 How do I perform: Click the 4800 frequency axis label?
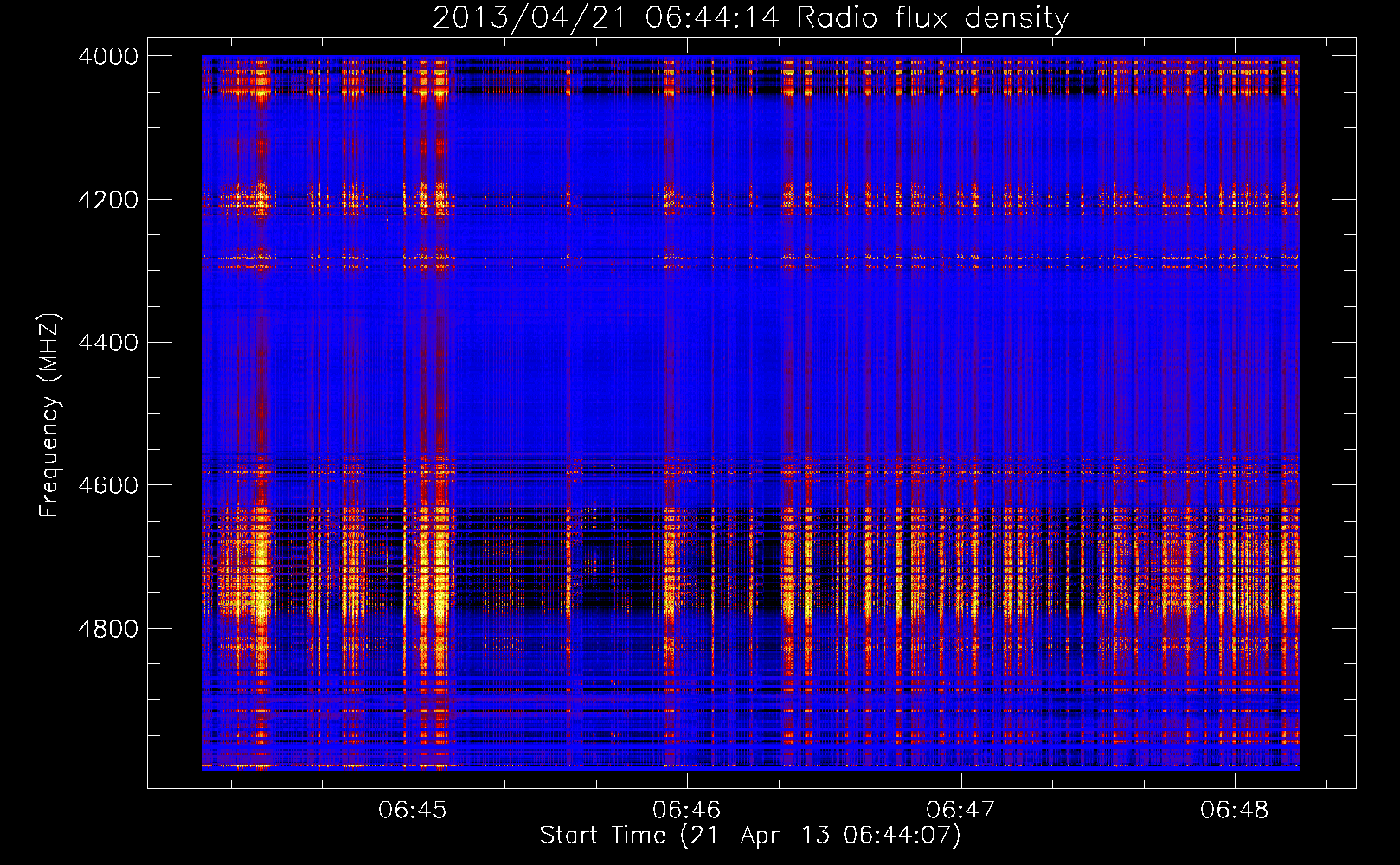click(x=108, y=629)
